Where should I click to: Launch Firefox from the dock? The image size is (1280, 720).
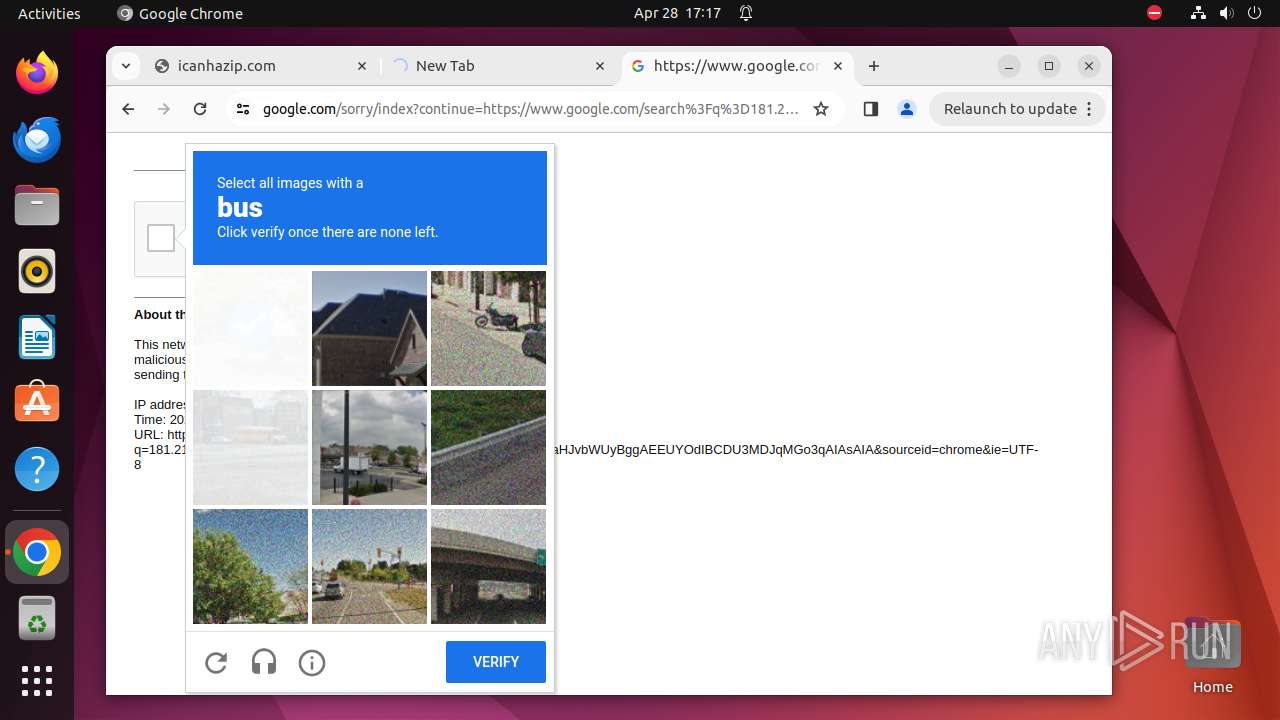[37, 73]
